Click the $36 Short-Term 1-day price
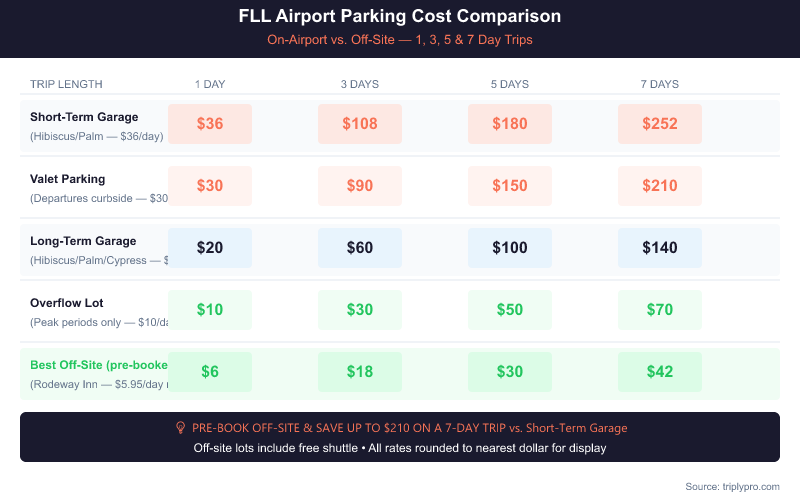 [210, 124]
